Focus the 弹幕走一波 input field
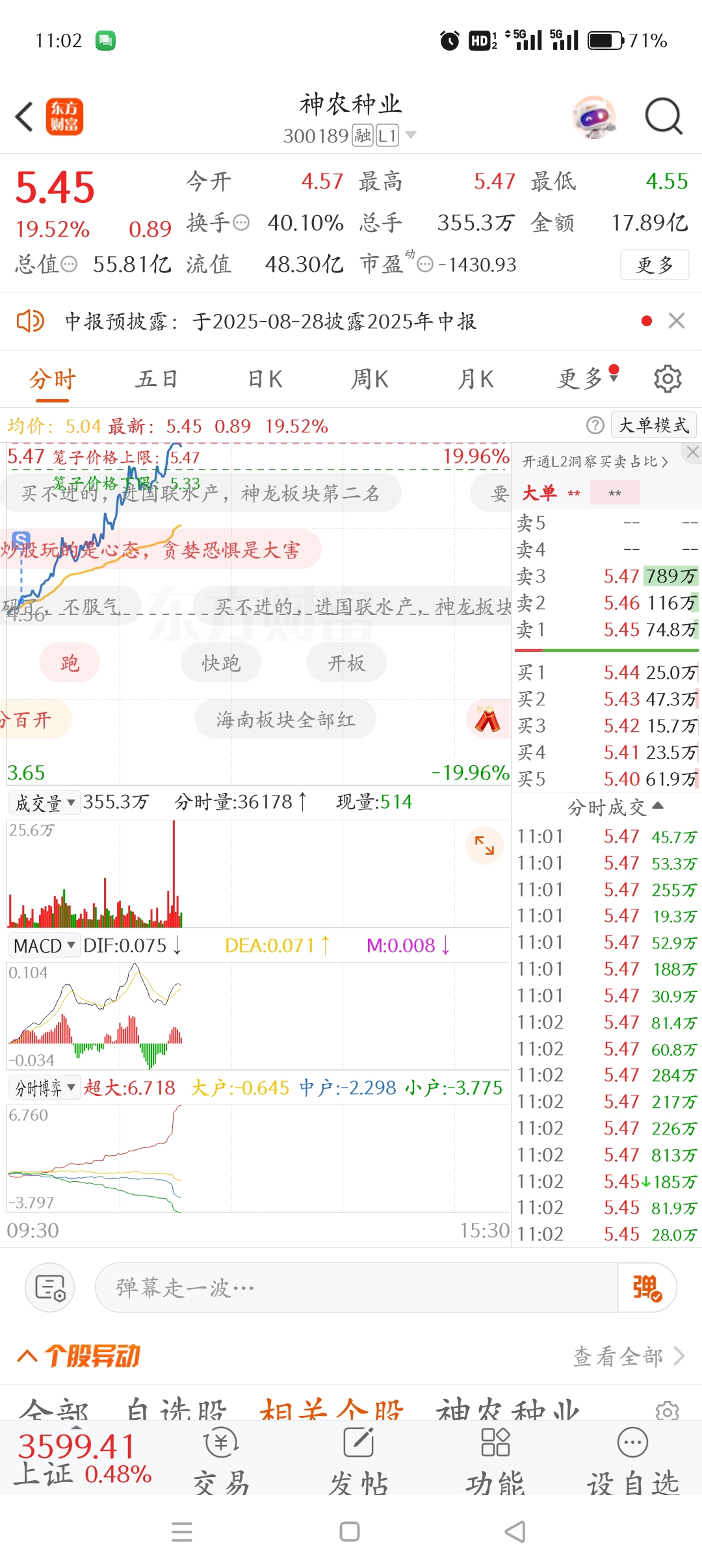This screenshot has height=1568, width=702. (356, 1287)
